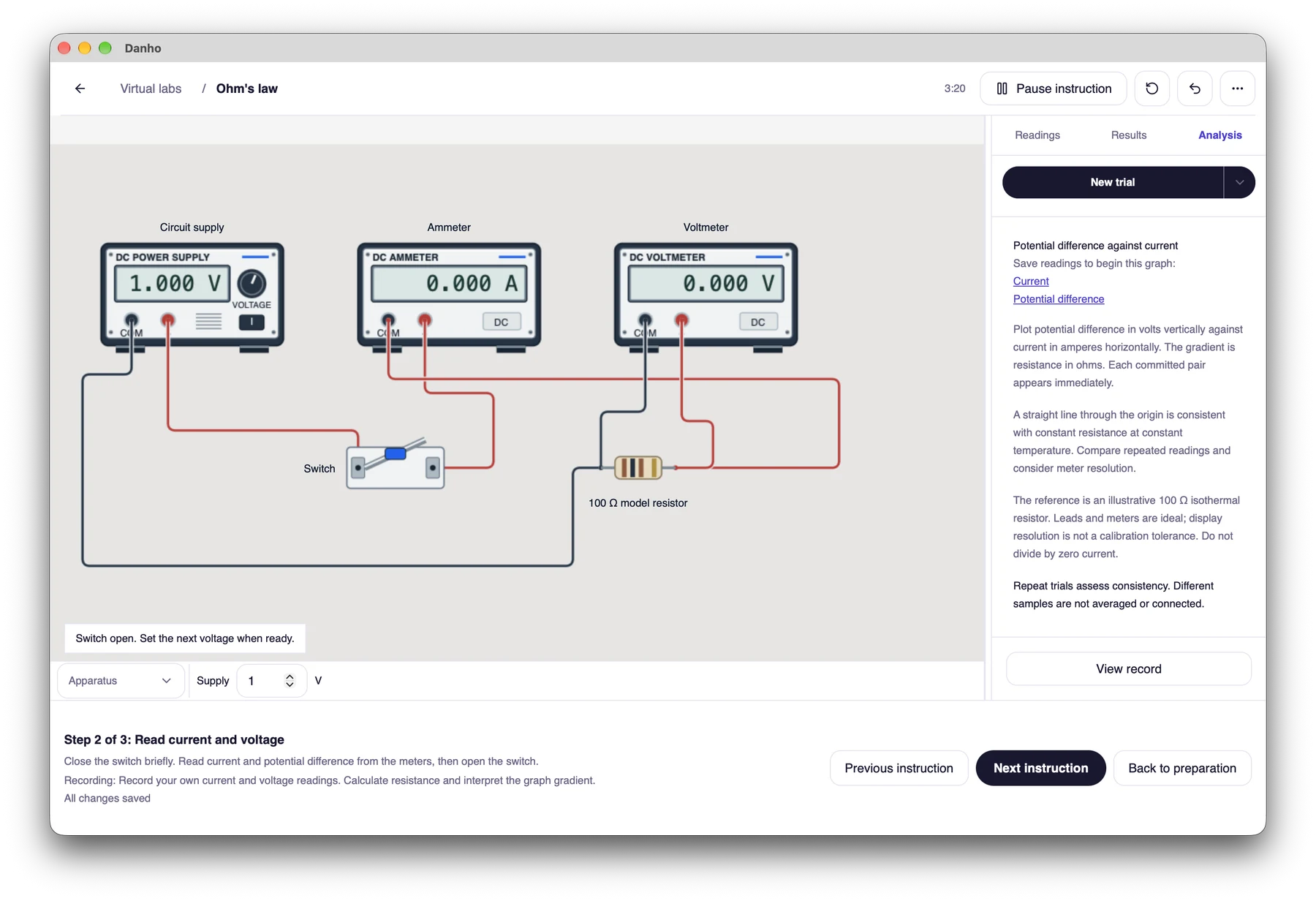Click the Ammeter label above the meter
The height and width of the screenshot is (901, 1316).
pyautogui.click(x=449, y=227)
